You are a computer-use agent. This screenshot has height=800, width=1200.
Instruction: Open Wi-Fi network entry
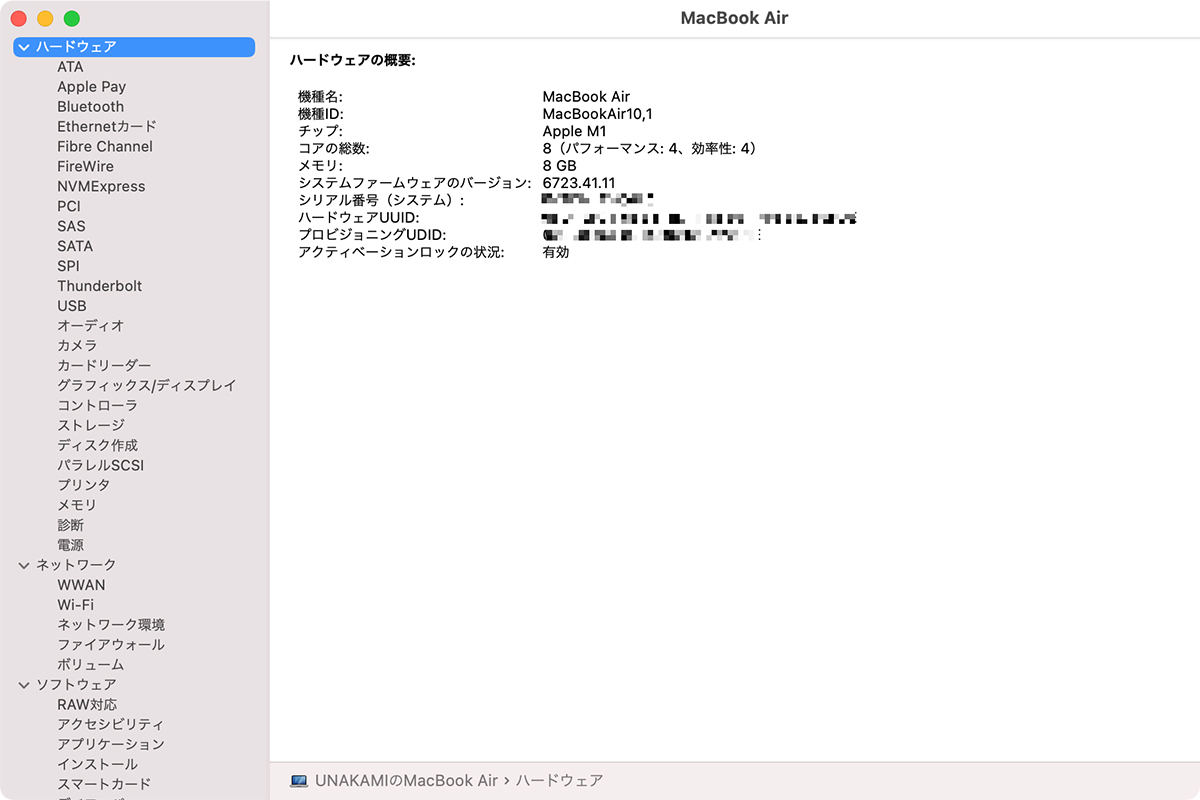(75, 605)
